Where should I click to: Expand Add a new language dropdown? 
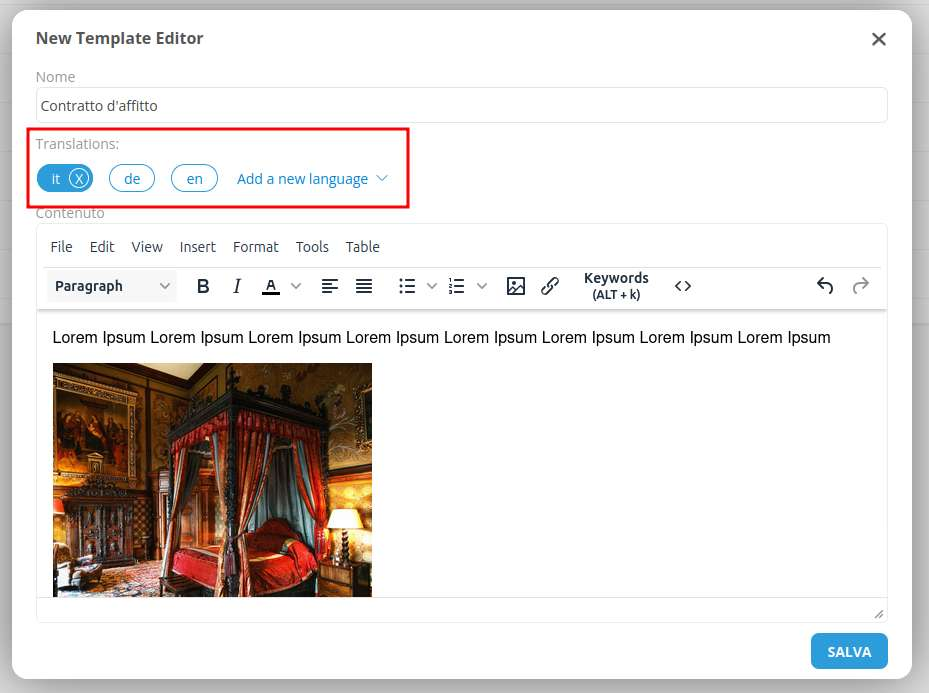tap(312, 179)
